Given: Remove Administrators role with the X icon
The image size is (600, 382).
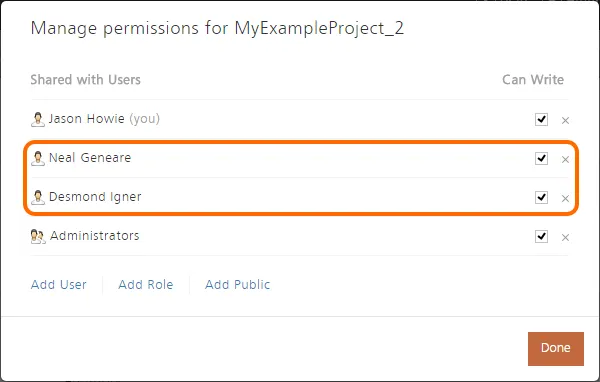Looking at the screenshot, I should coord(565,238).
